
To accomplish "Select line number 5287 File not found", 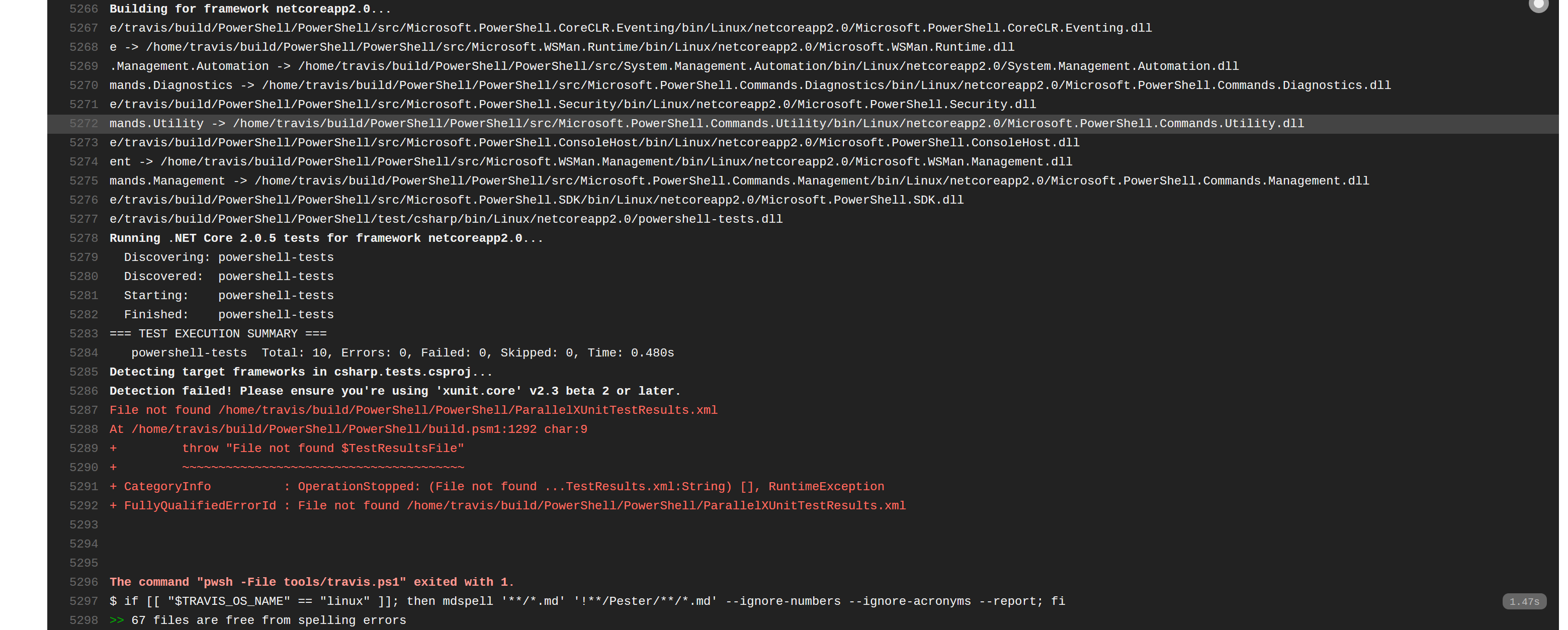I will pos(83,410).
